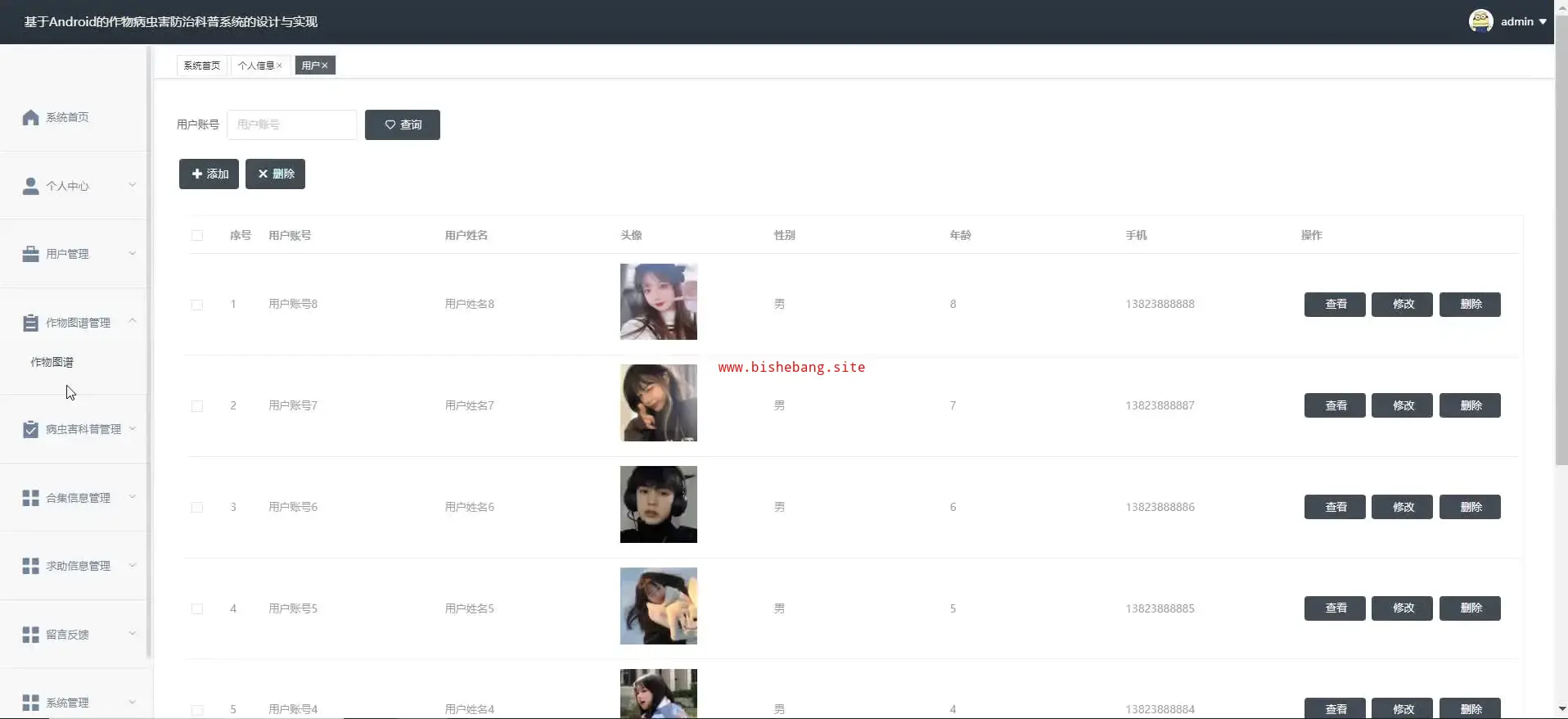Click the admin avatar icon

click(1480, 21)
